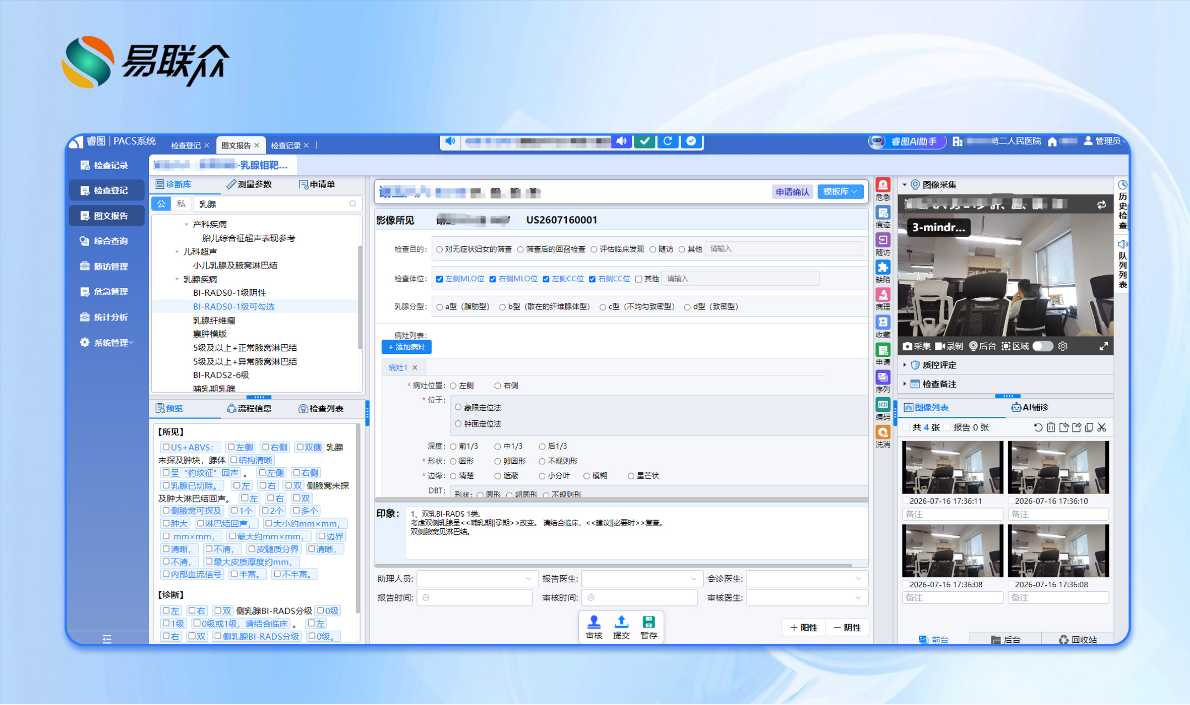
Task: Switch camera source with swap icon
Action: tap(1101, 205)
